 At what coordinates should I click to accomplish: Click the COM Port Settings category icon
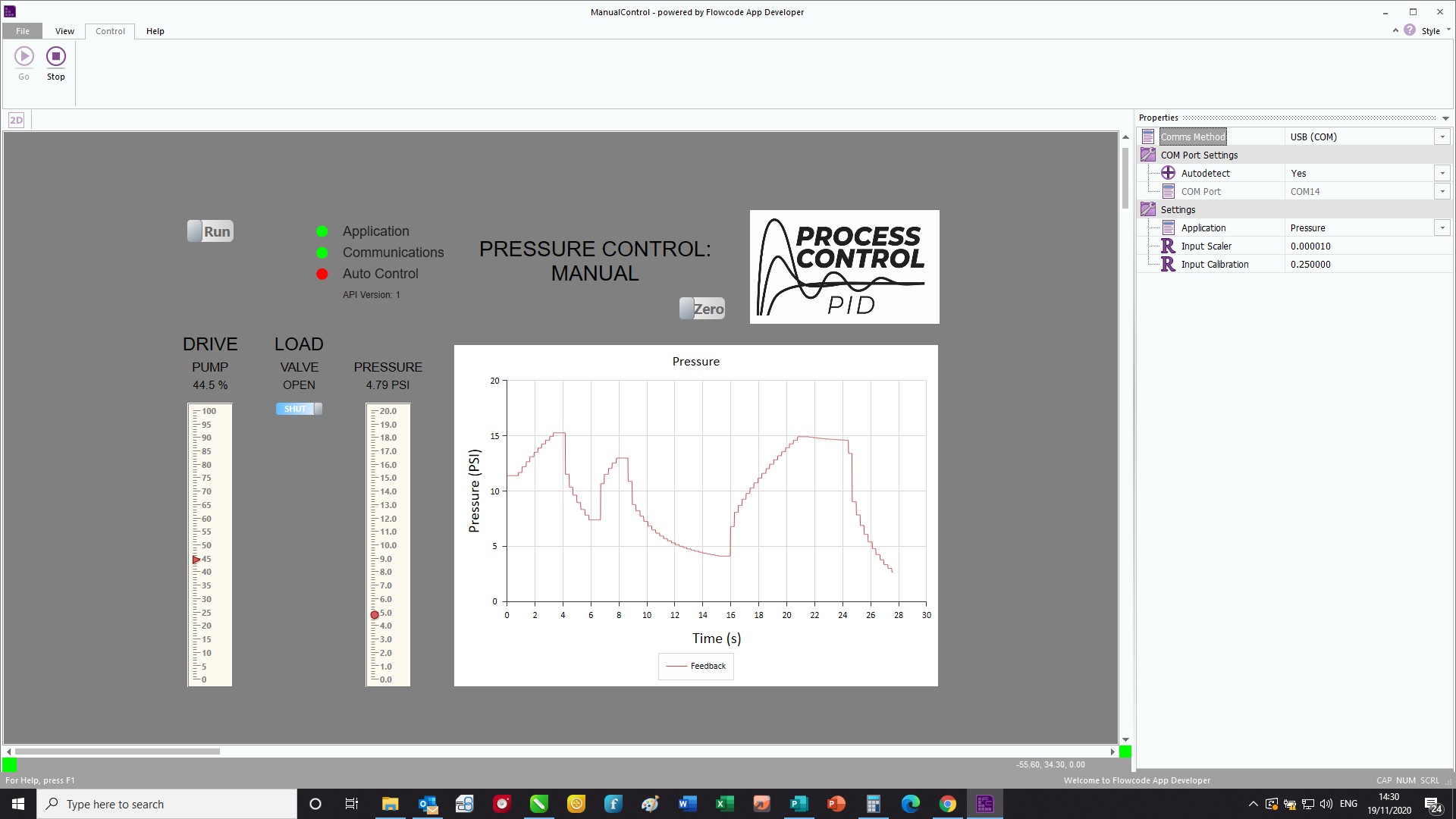pyautogui.click(x=1147, y=155)
